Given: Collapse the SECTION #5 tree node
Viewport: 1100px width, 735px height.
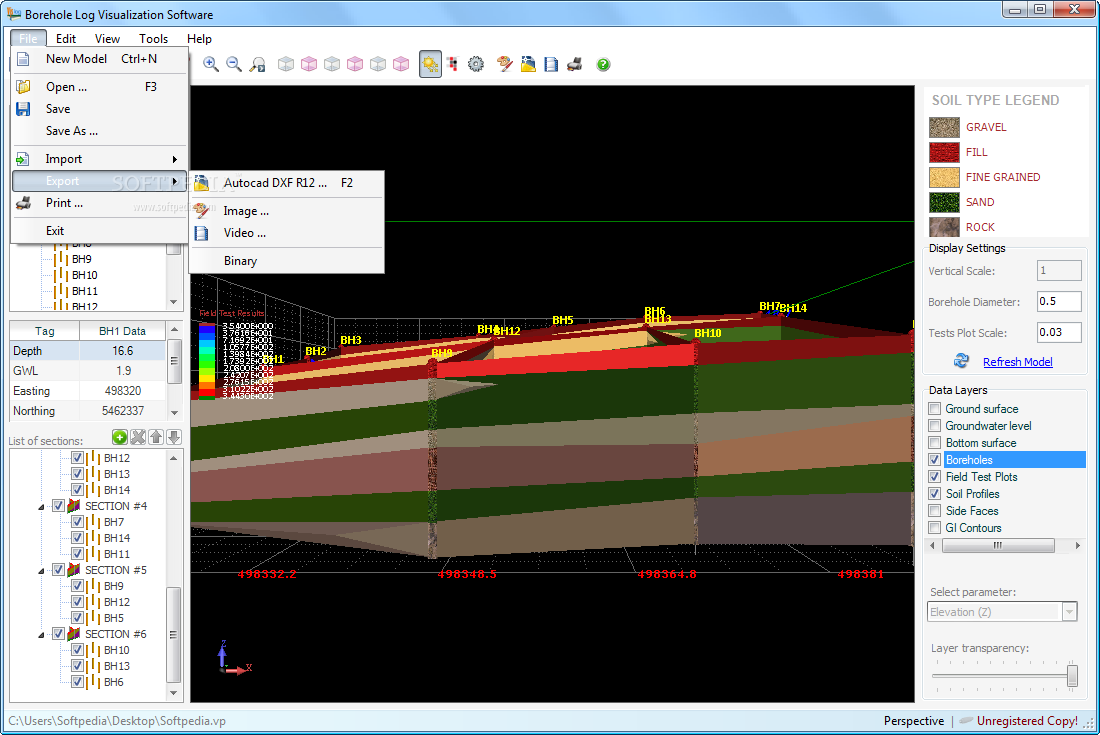Looking at the screenshot, I should (41, 571).
